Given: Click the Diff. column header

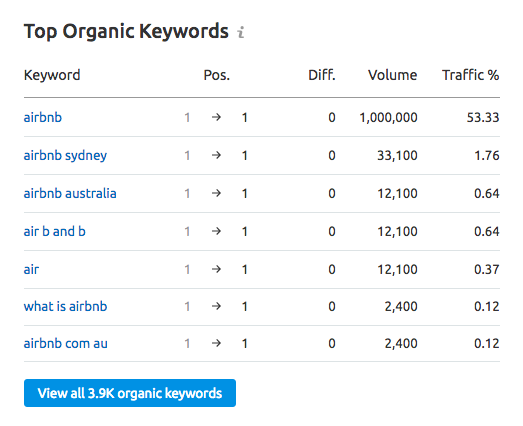Looking at the screenshot, I should point(322,75).
